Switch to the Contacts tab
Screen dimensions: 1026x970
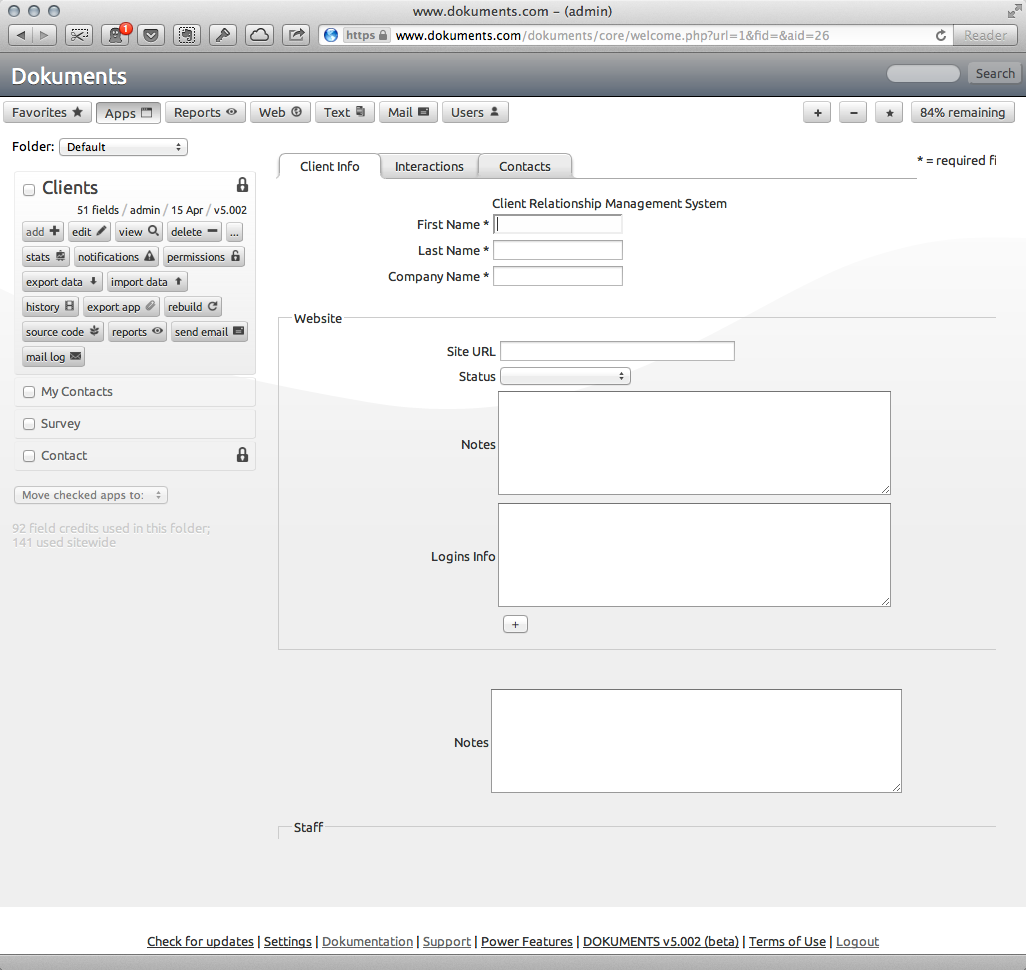525,166
